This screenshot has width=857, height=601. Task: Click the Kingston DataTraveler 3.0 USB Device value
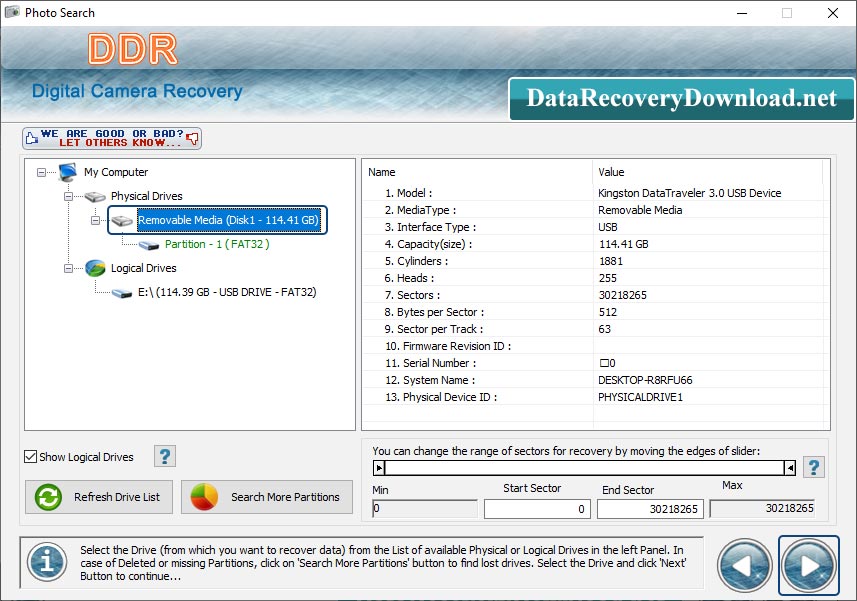coord(689,193)
